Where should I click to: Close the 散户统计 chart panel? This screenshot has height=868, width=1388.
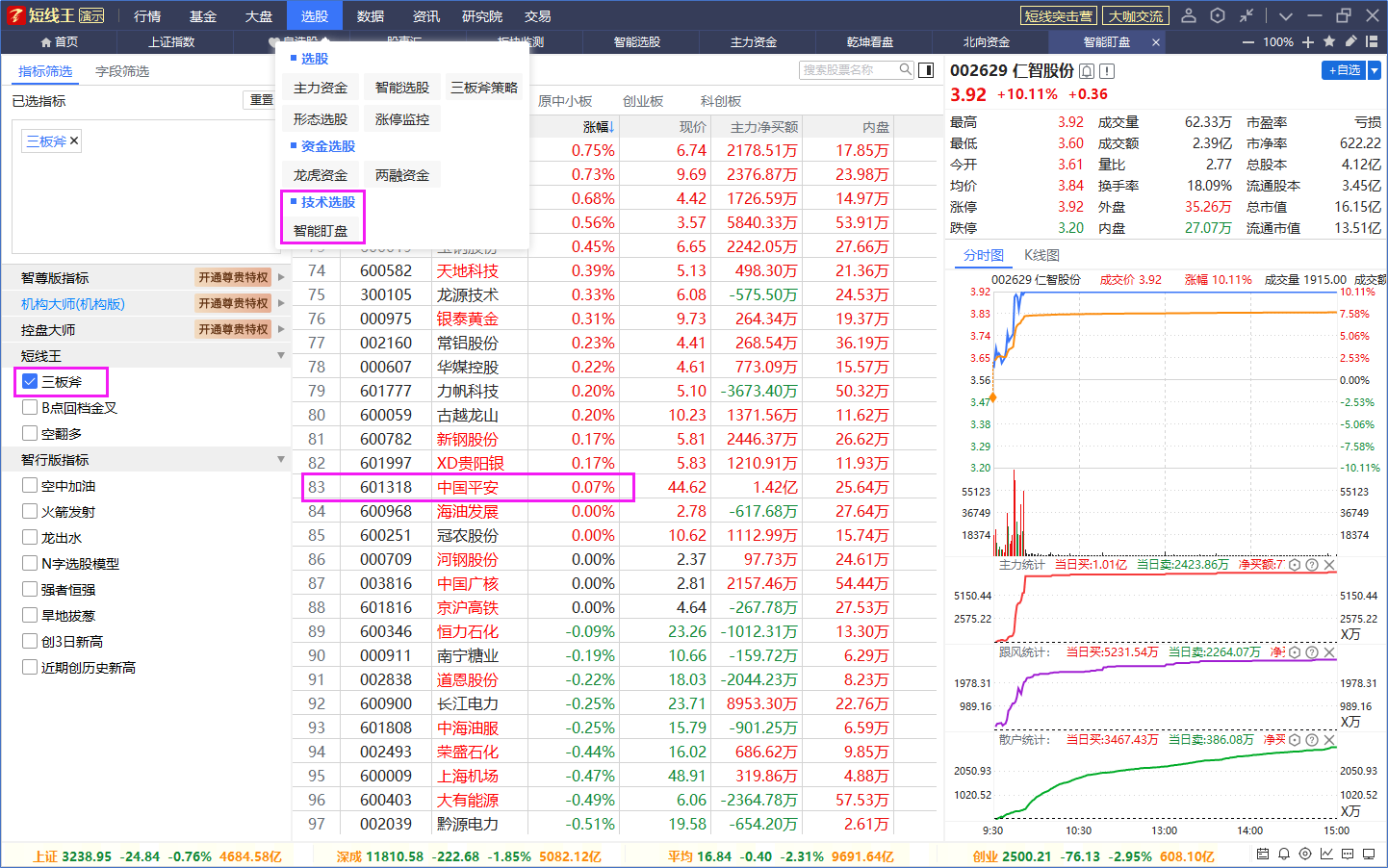pyautogui.click(x=1329, y=740)
